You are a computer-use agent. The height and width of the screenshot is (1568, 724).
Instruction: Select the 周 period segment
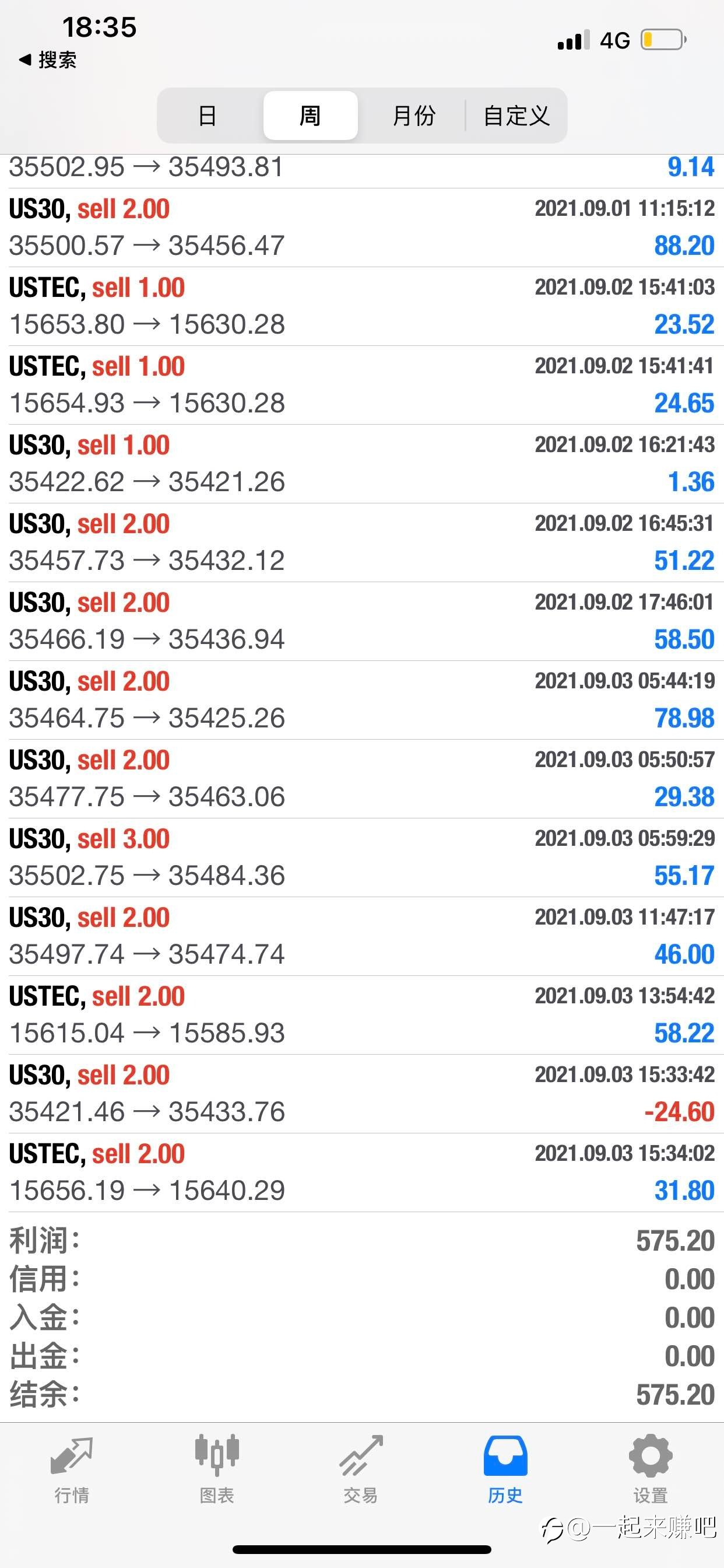click(x=310, y=115)
